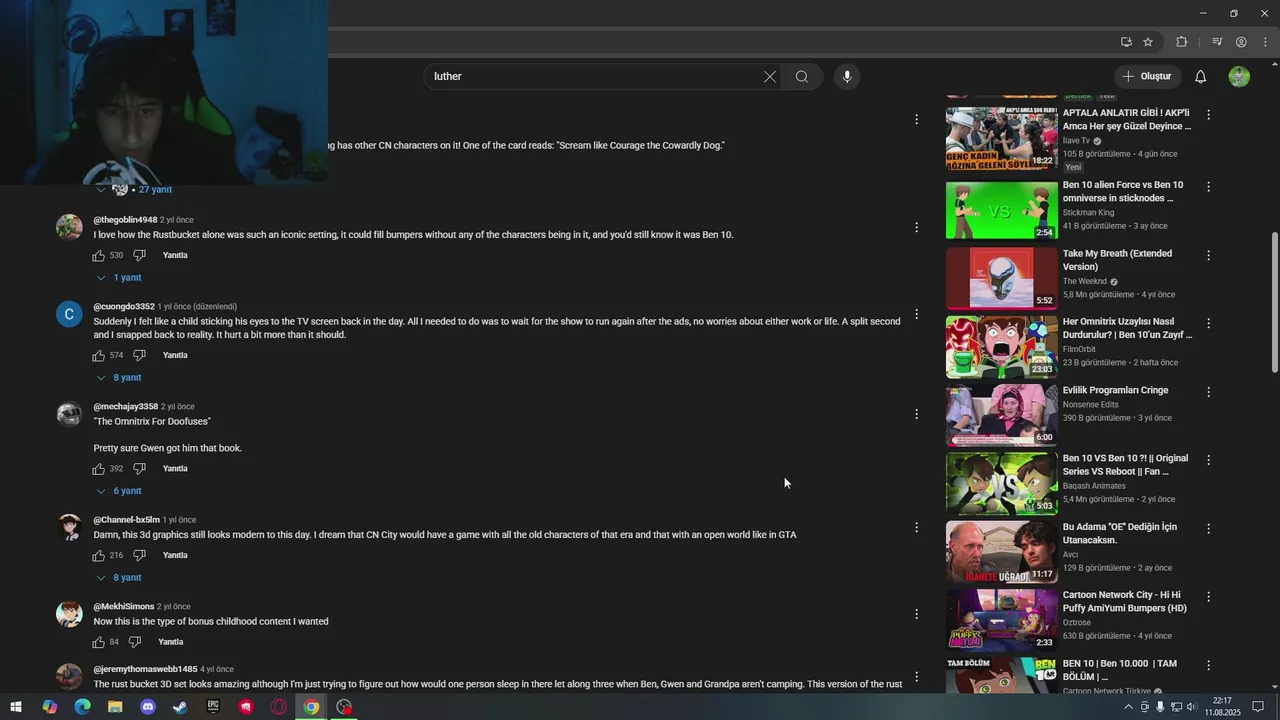
Task: Open File Explorer from the taskbar
Action: [x=115, y=707]
